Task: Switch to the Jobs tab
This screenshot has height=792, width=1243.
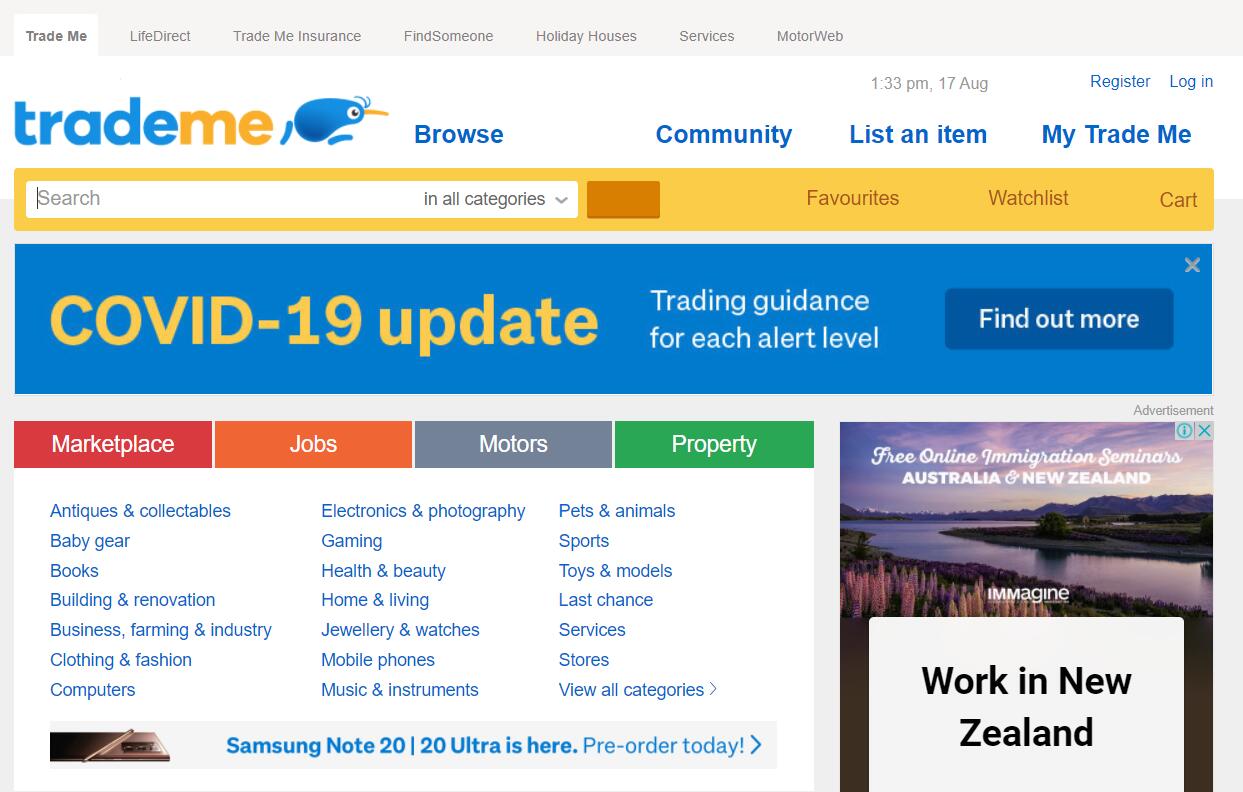Action: tap(313, 444)
